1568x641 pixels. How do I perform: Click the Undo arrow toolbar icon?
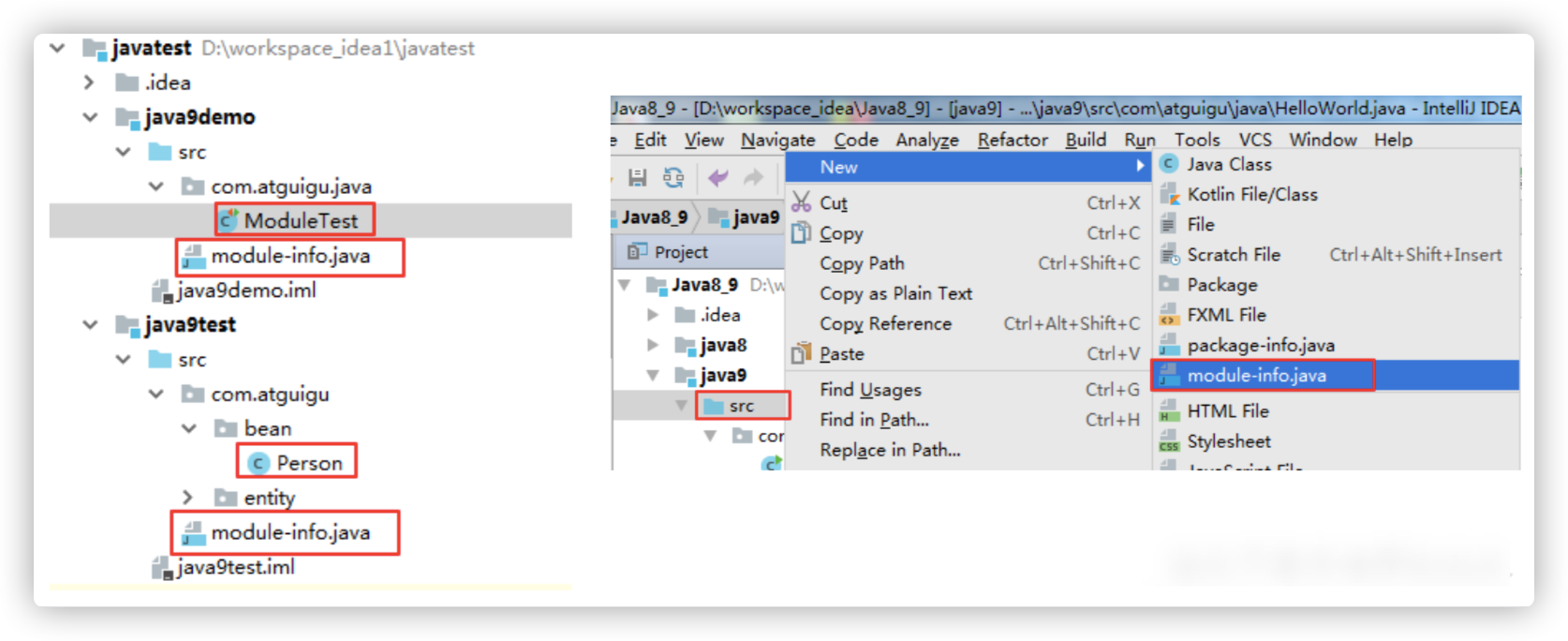click(x=718, y=177)
